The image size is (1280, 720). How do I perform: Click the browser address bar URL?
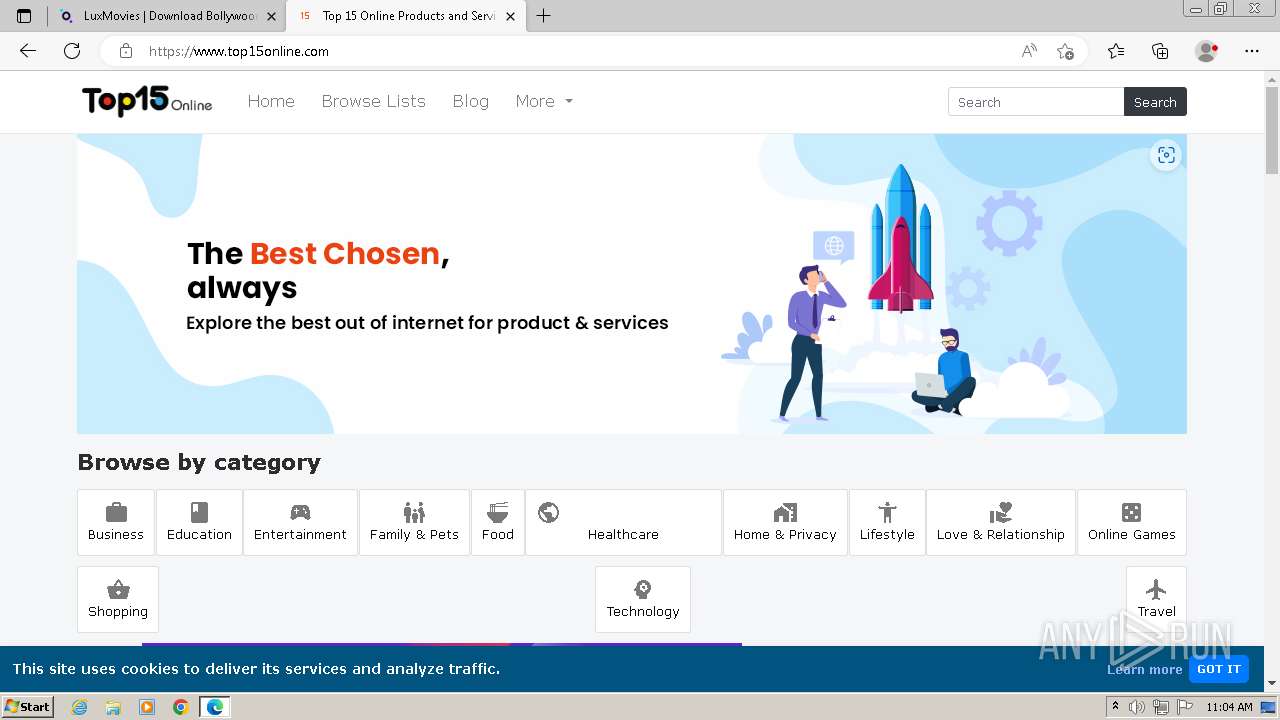click(239, 51)
